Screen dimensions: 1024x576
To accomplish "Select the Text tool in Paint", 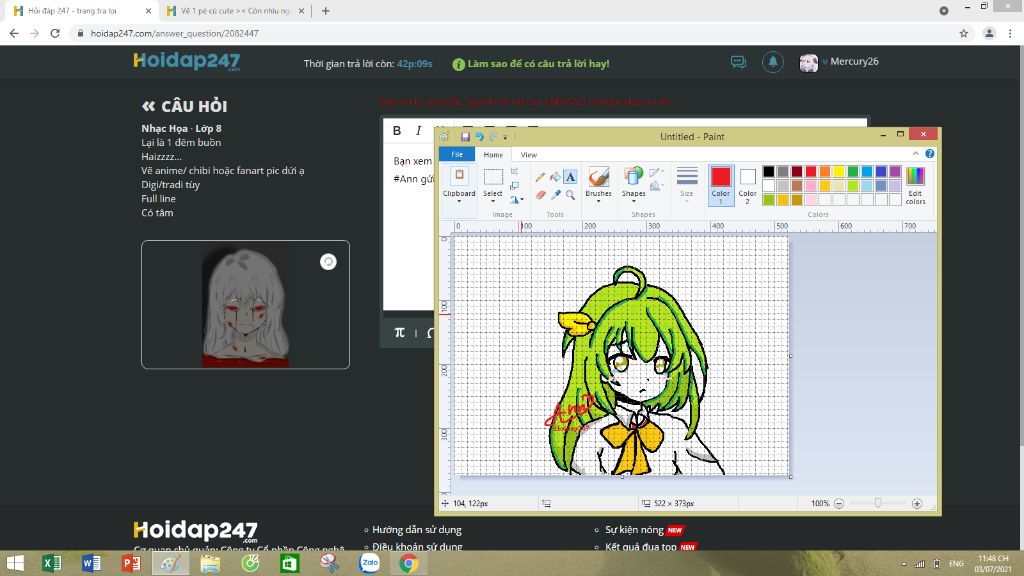I will [x=570, y=176].
